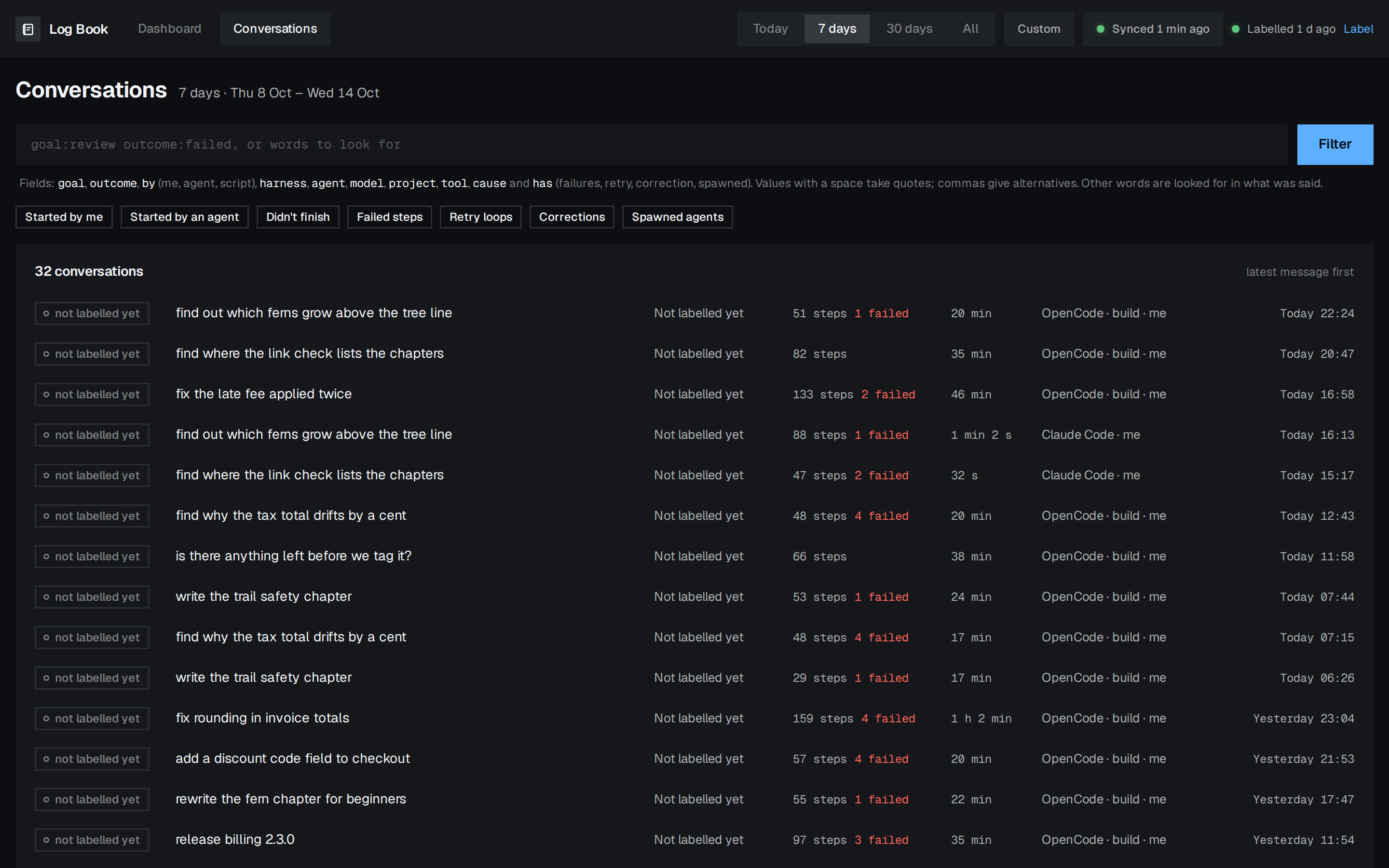Focus the conversation filter input field

[x=651, y=145]
